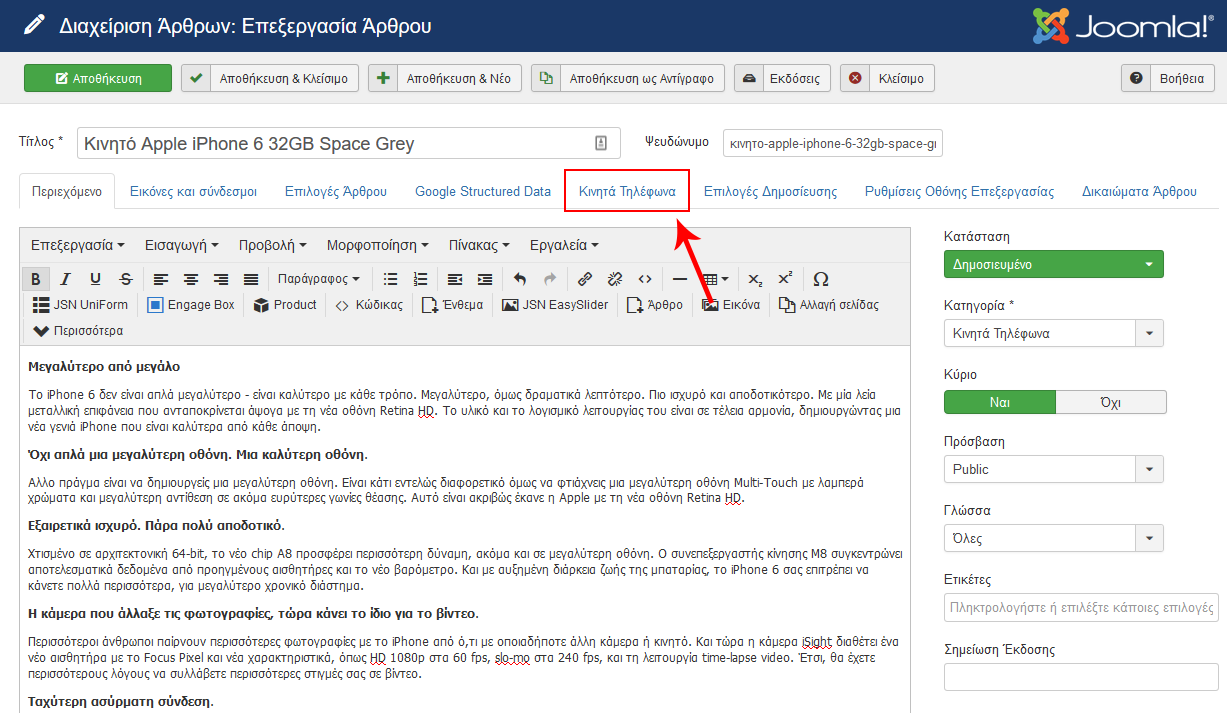1227x713 pixels.
Task: Insert a bulleted list
Action: (391, 279)
